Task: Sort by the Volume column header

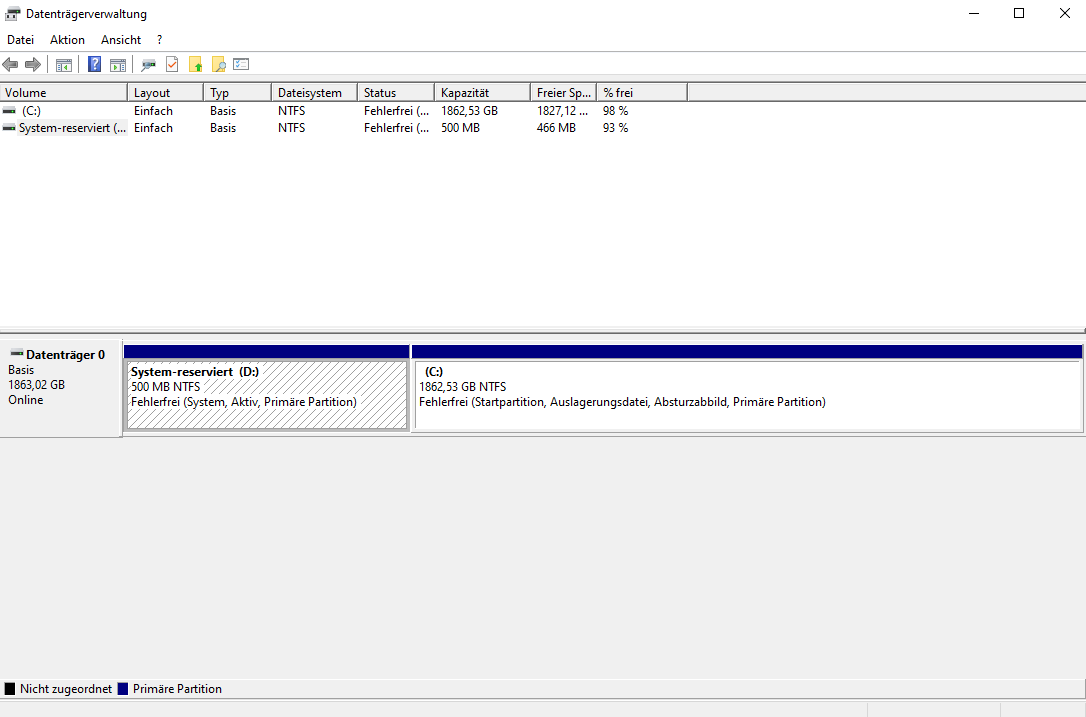Action: tap(64, 93)
